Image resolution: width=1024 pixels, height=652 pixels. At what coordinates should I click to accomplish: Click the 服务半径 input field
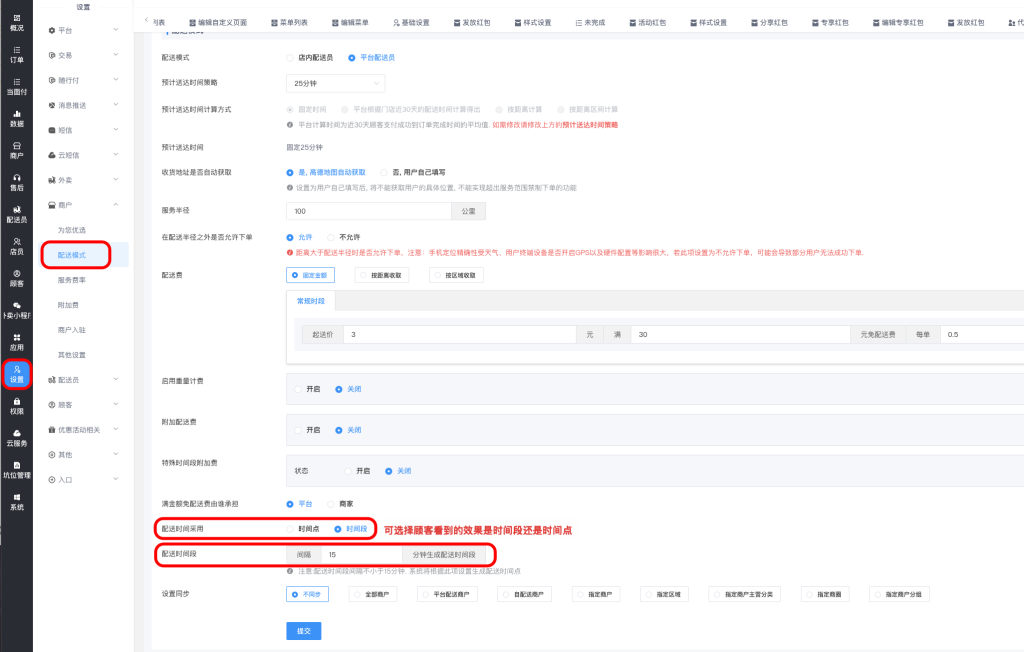point(368,211)
